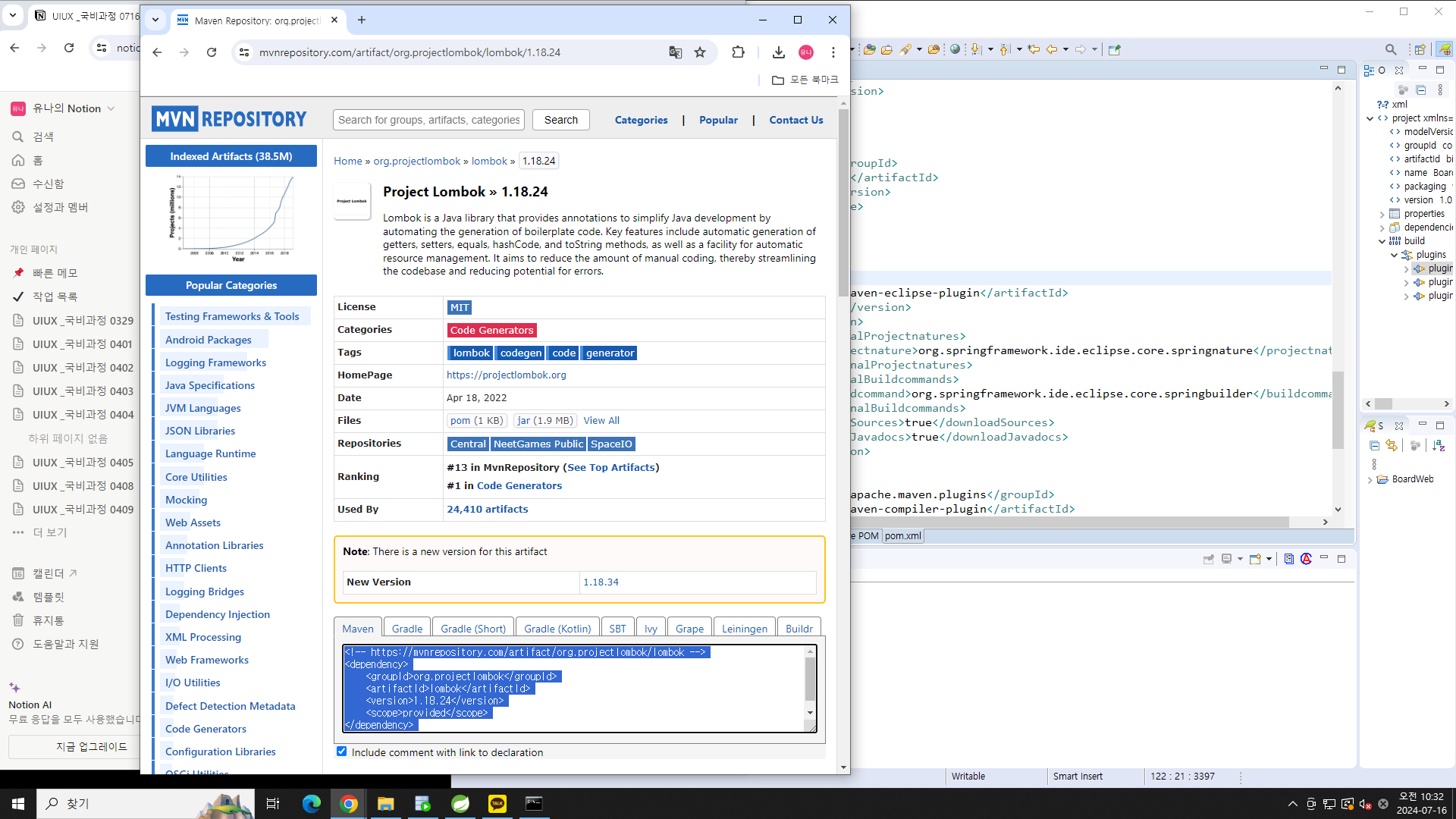Image resolution: width=1456 pixels, height=819 pixels.
Task: Open Chrome extensions puzzle icon
Action: (x=738, y=52)
